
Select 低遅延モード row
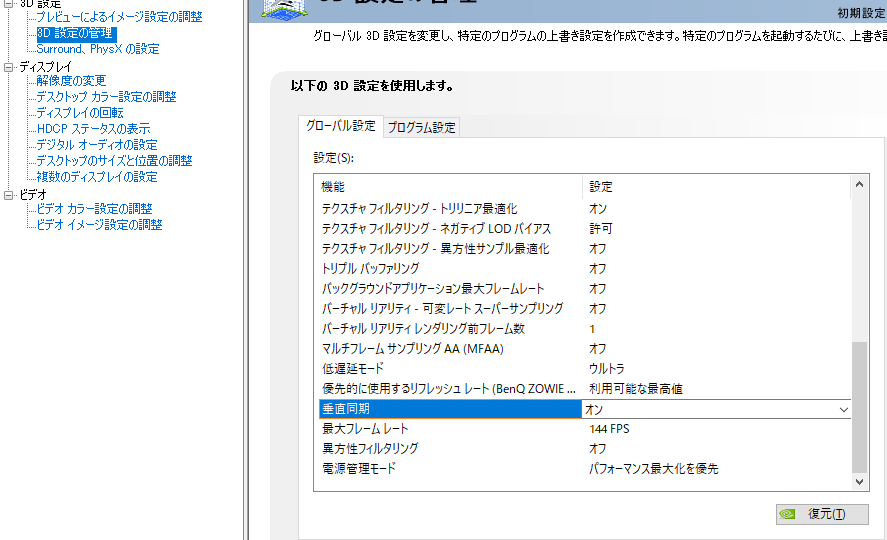pos(584,369)
